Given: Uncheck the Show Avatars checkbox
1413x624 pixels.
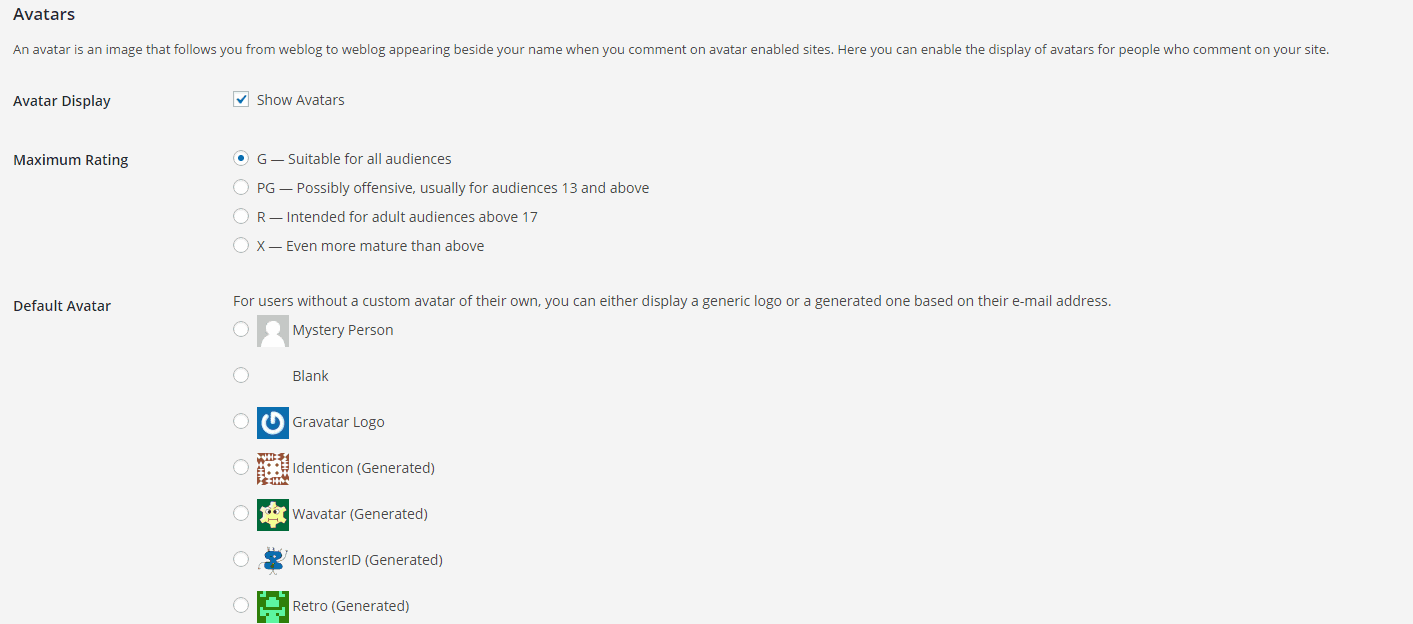Looking at the screenshot, I should click(x=241, y=99).
